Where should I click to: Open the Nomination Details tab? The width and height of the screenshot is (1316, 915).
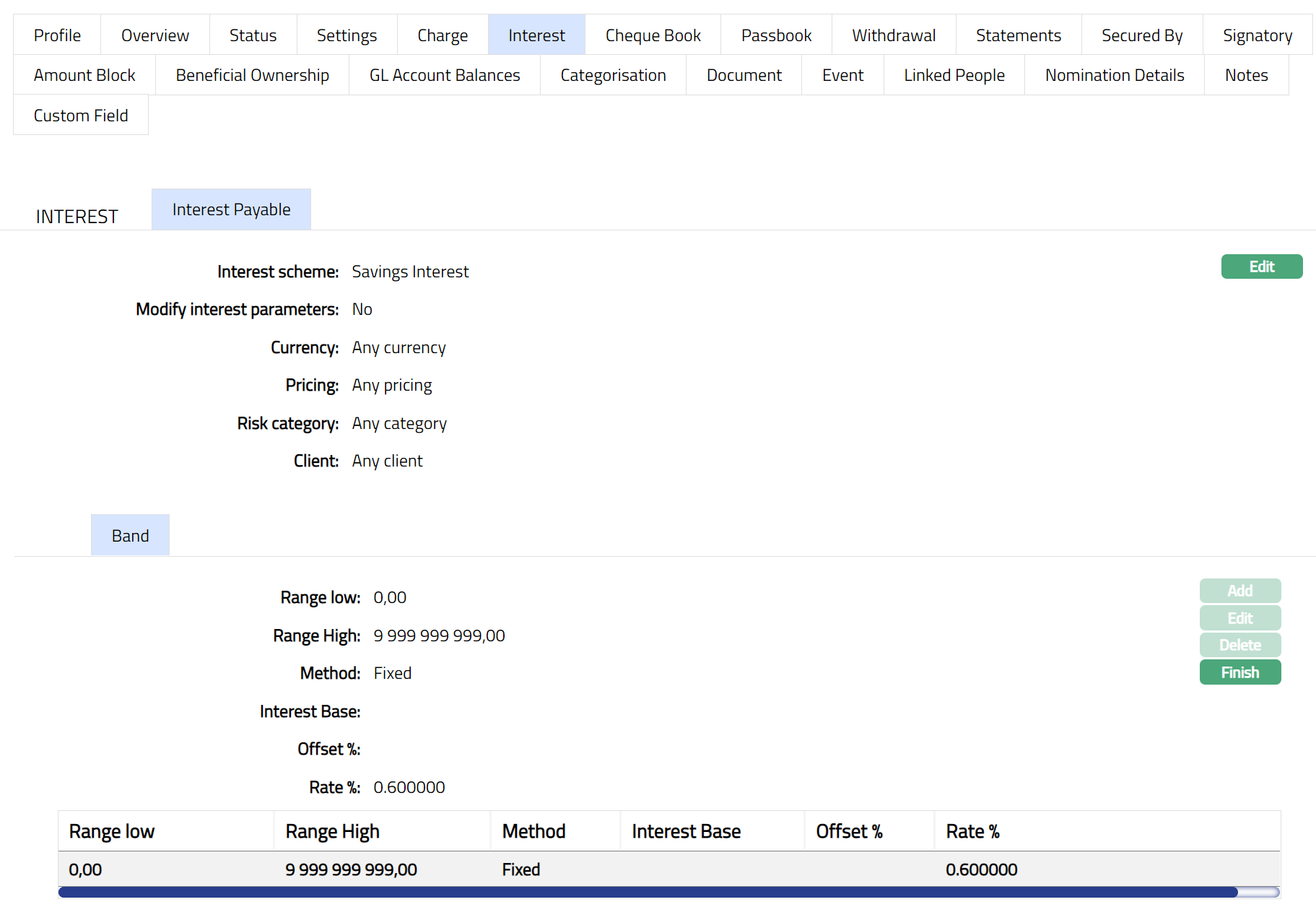1114,75
